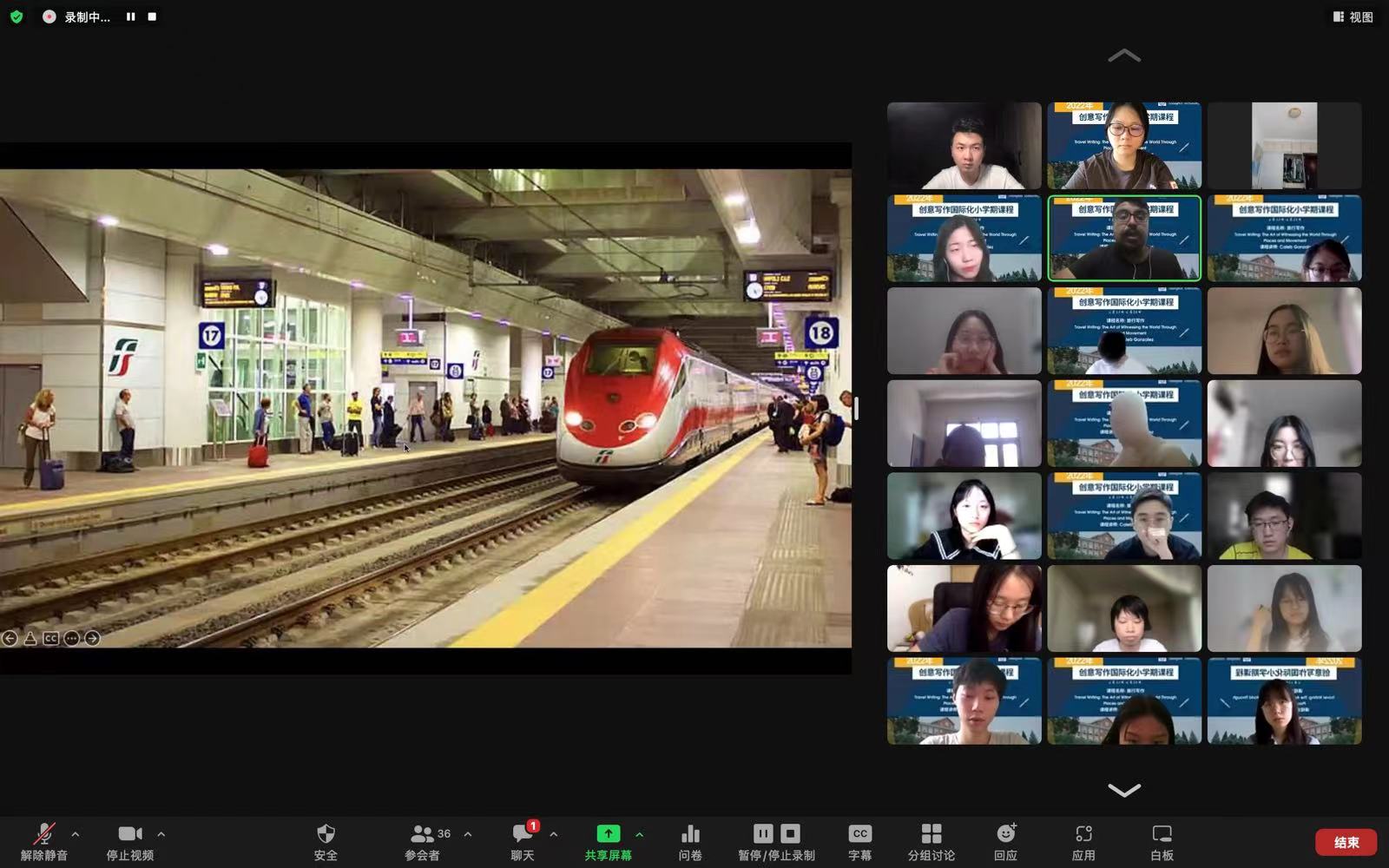This screenshot has width=1389, height=868.
Task: Open the 安全 security menu
Action: [x=326, y=842]
